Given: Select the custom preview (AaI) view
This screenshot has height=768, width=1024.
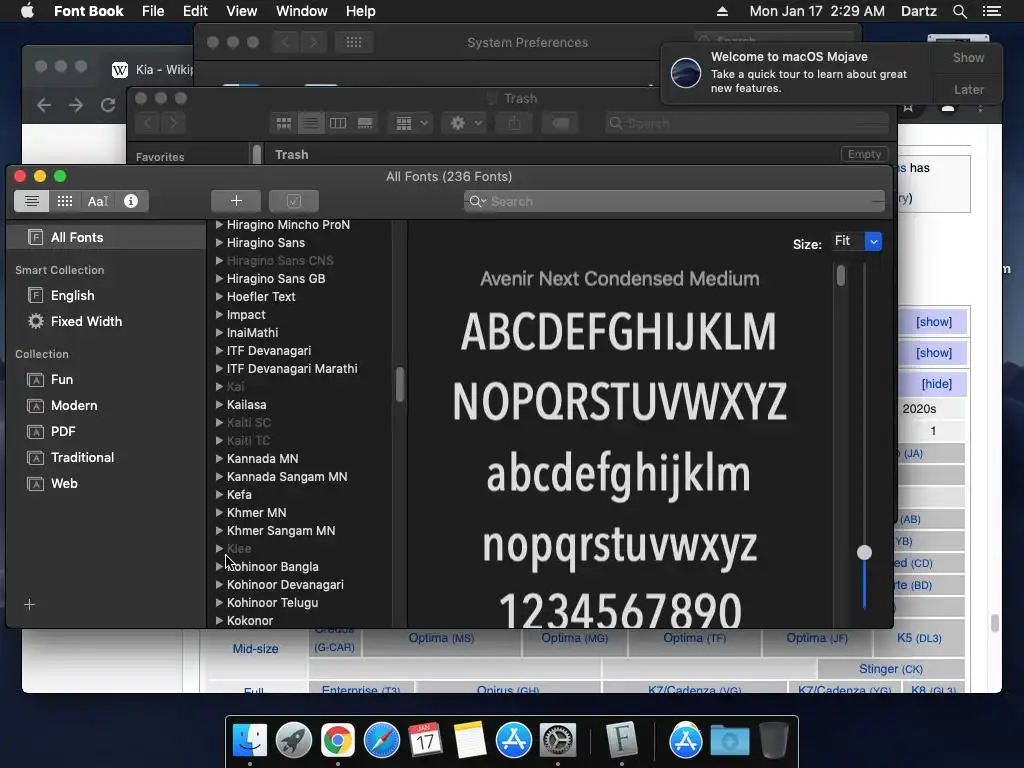Looking at the screenshot, I should point(97,201).
